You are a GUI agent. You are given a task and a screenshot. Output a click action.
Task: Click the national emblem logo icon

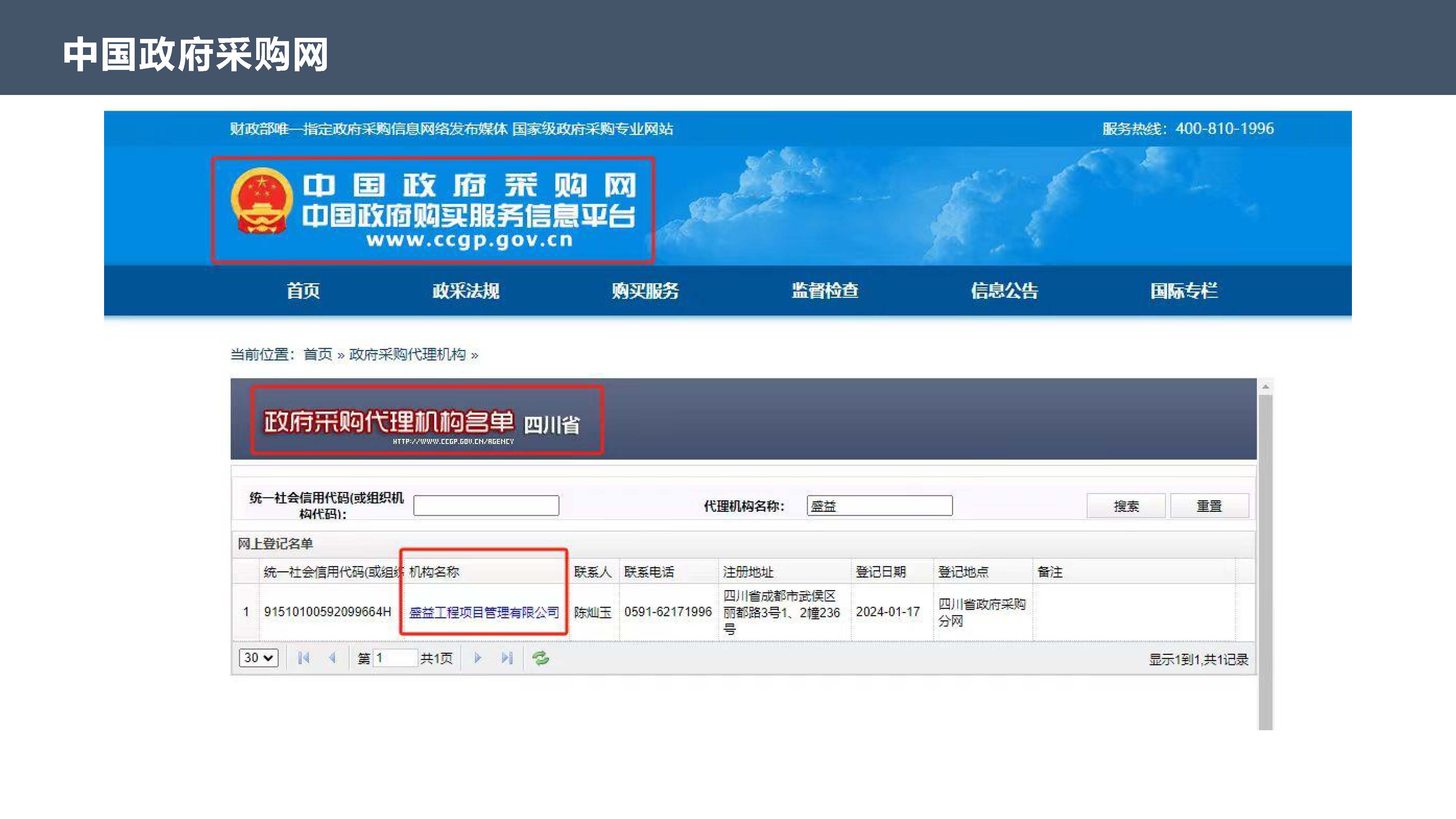point(262,200)
